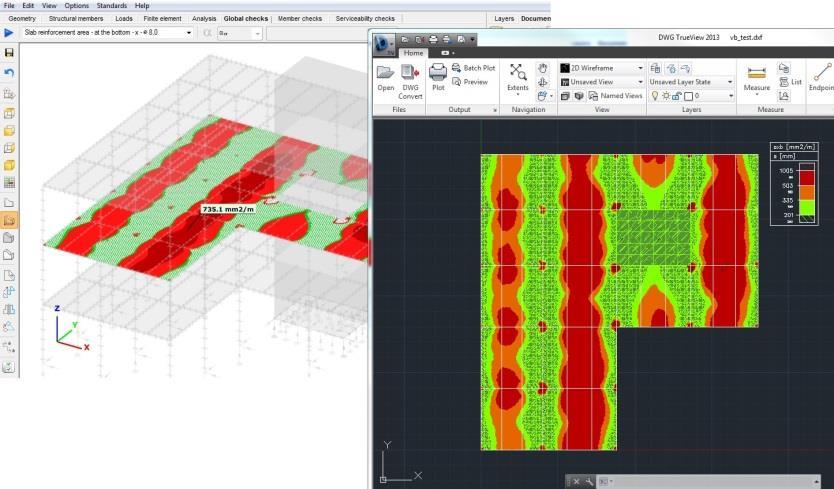
Task: Click the blue Undo arrow icon
Action: point(9,72)
